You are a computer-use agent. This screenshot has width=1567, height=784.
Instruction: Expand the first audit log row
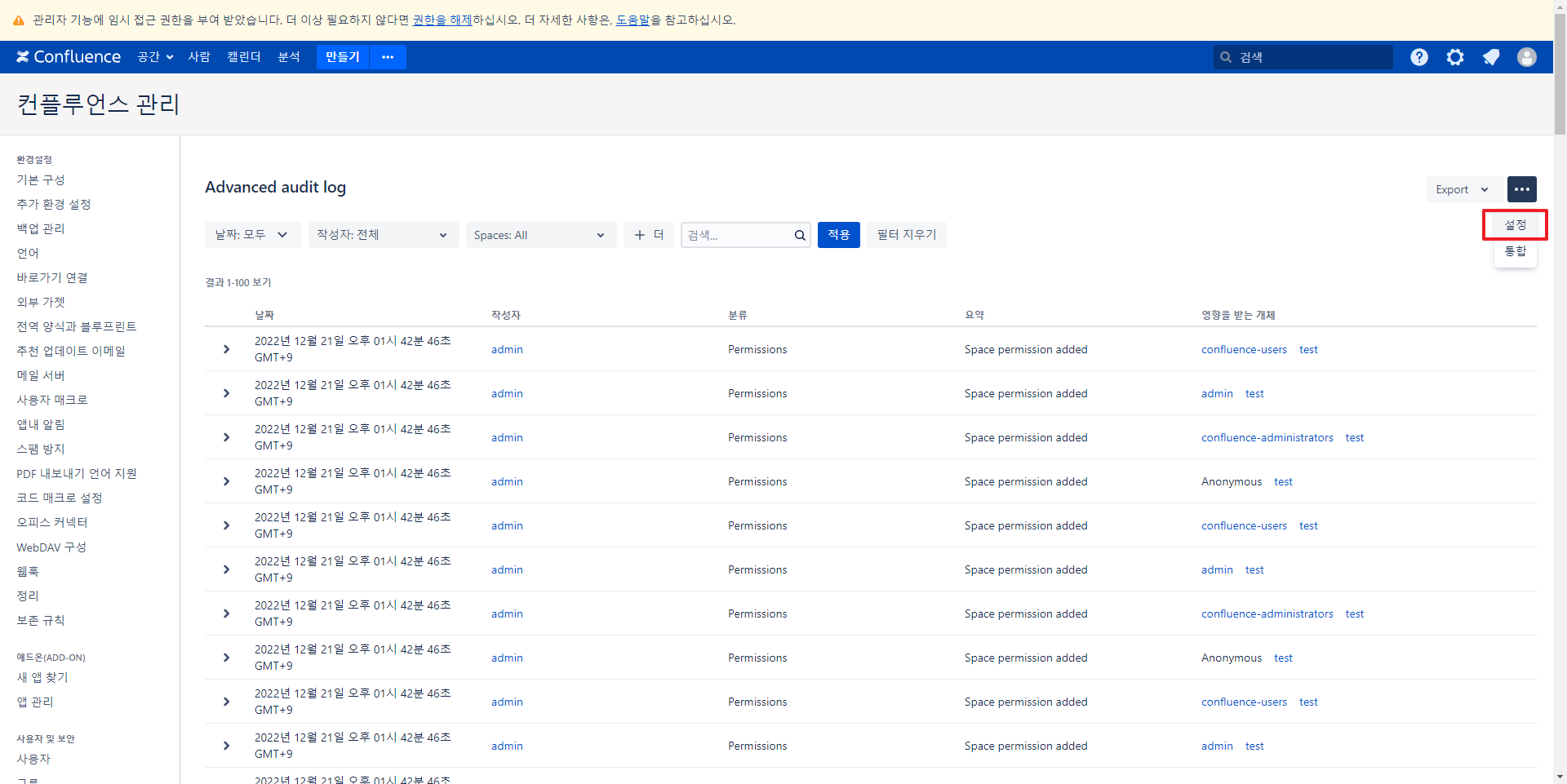(x=226, y=349)
